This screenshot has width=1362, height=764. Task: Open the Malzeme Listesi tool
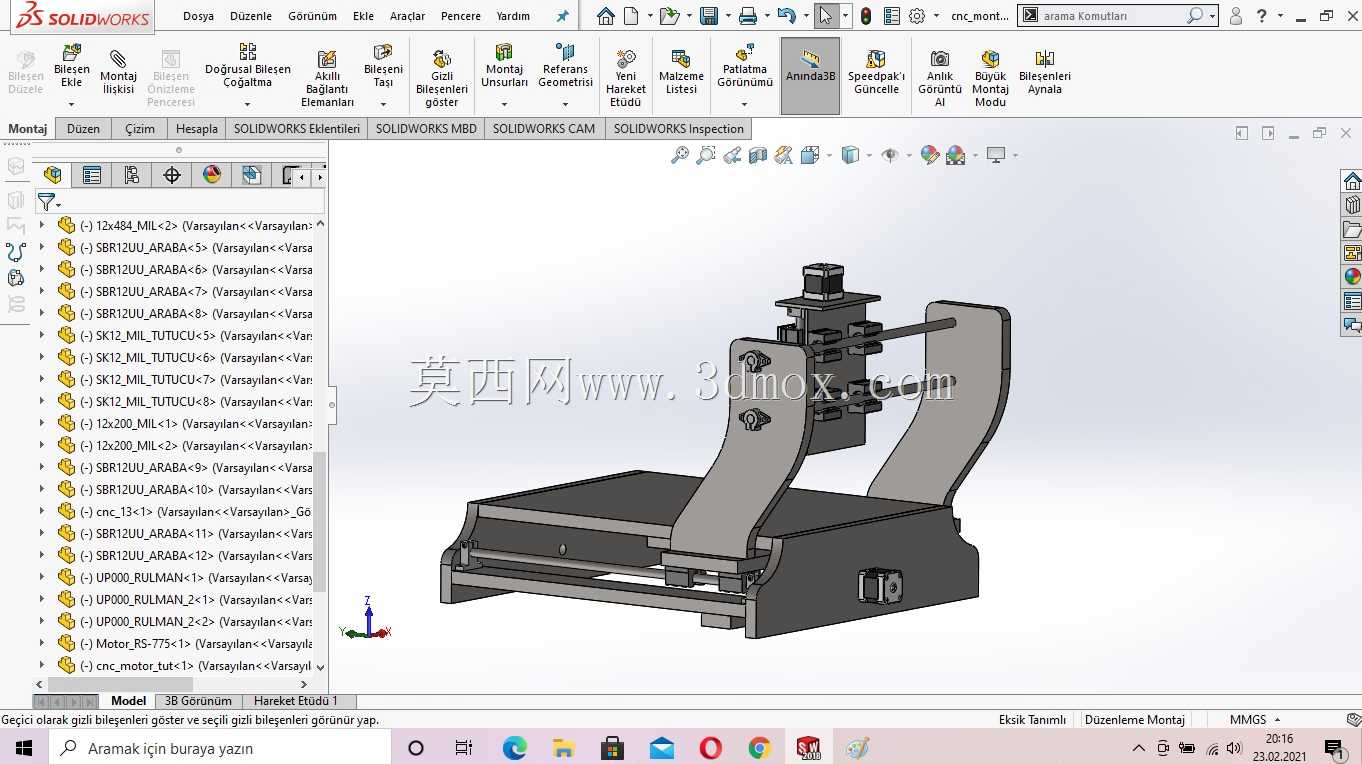click(x=681, y=73)
